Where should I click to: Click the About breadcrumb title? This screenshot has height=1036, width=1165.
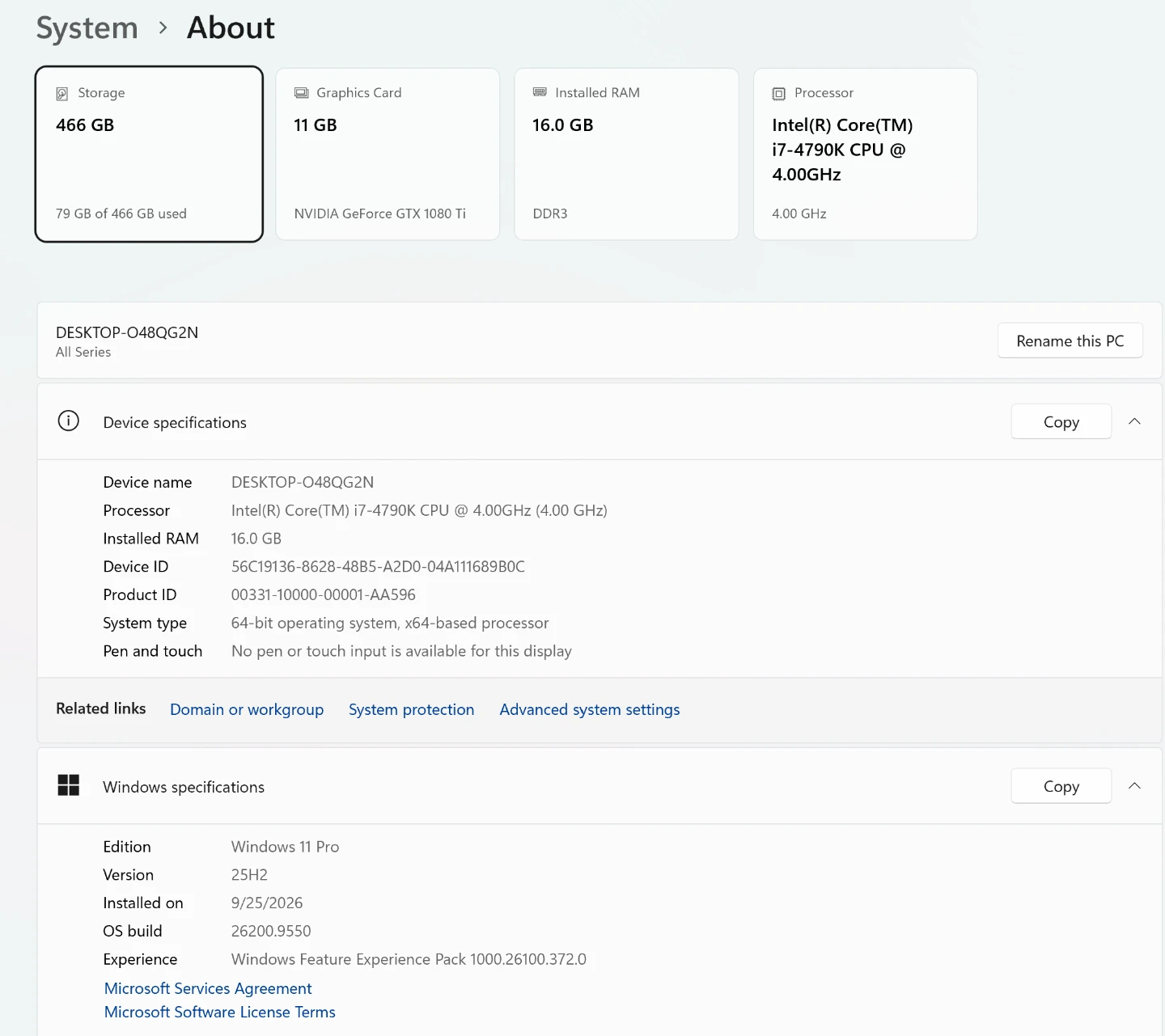tap(231, 28)
